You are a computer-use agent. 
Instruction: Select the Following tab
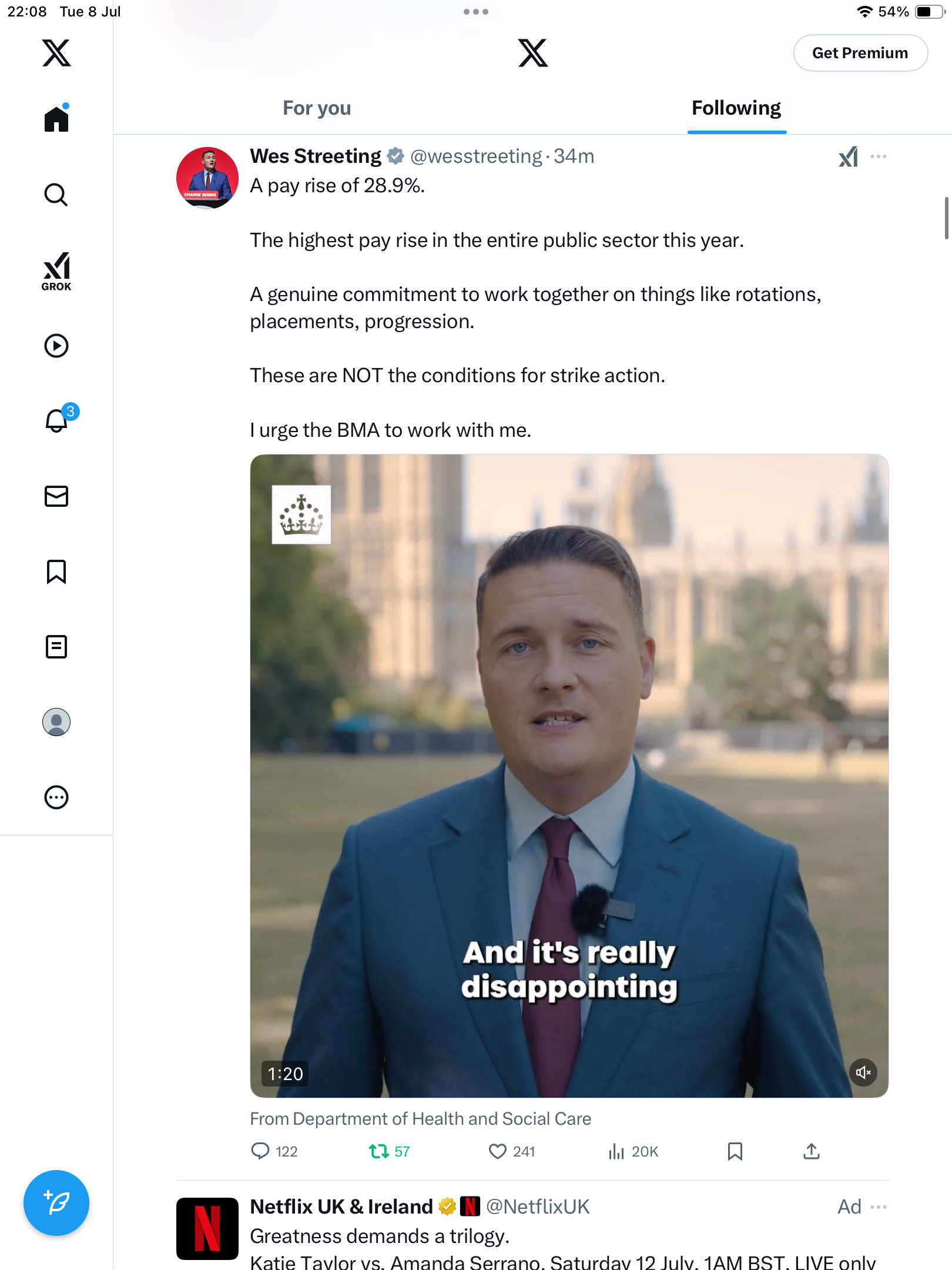[736, 108]
